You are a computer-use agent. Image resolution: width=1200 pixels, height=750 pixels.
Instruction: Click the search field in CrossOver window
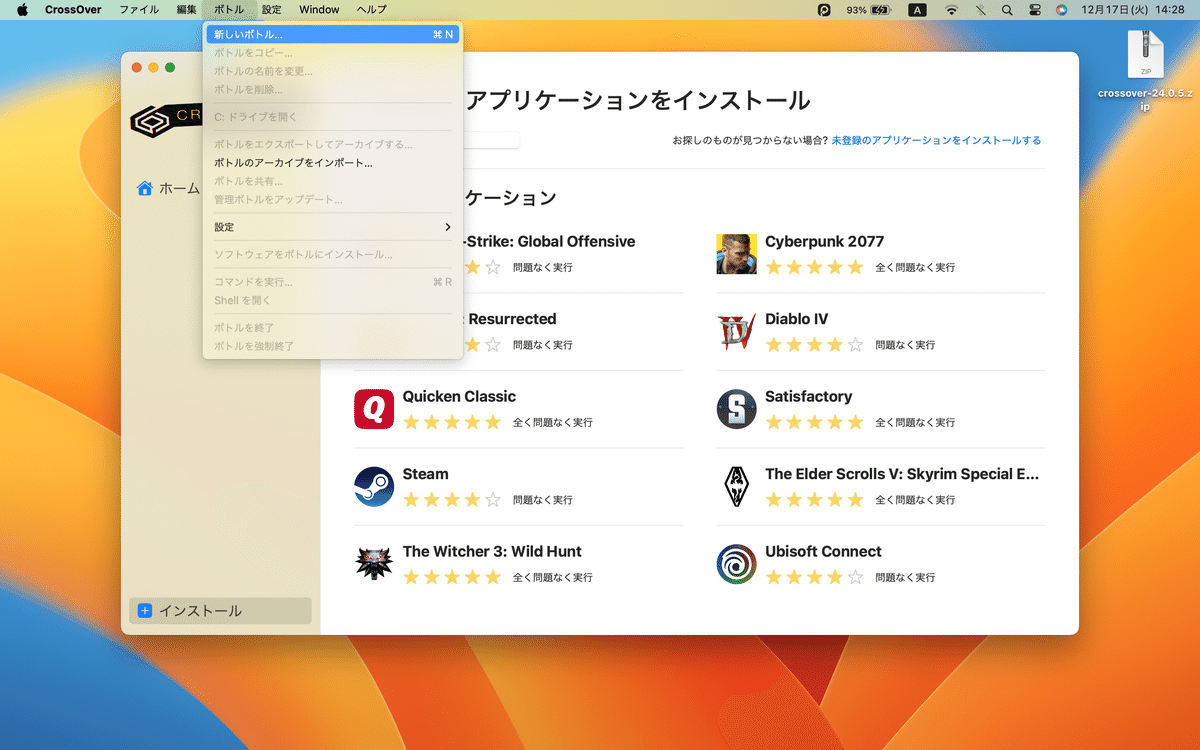(490, 140)
